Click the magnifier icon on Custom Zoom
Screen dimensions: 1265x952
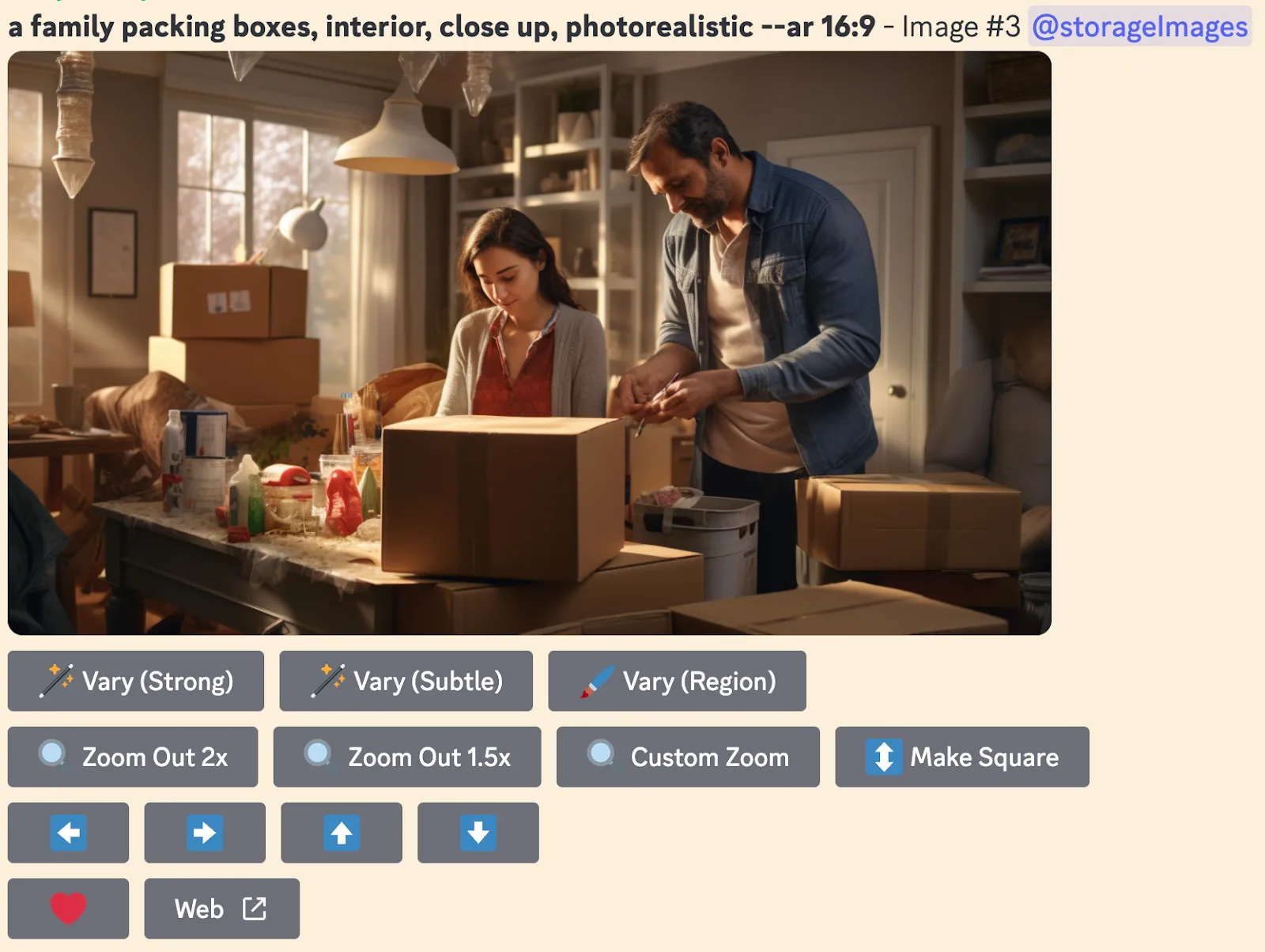pyautogui.click(x=601, y=754)
